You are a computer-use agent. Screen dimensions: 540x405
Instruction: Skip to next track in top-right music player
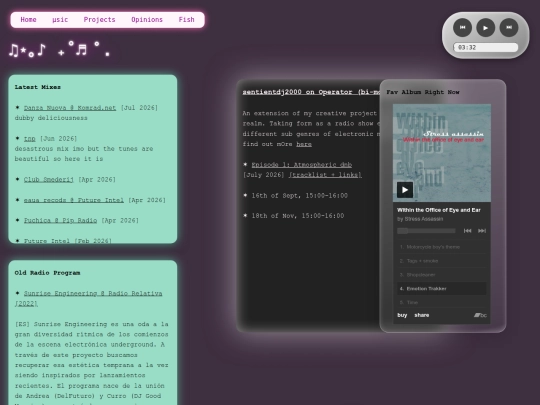(509, 28)
